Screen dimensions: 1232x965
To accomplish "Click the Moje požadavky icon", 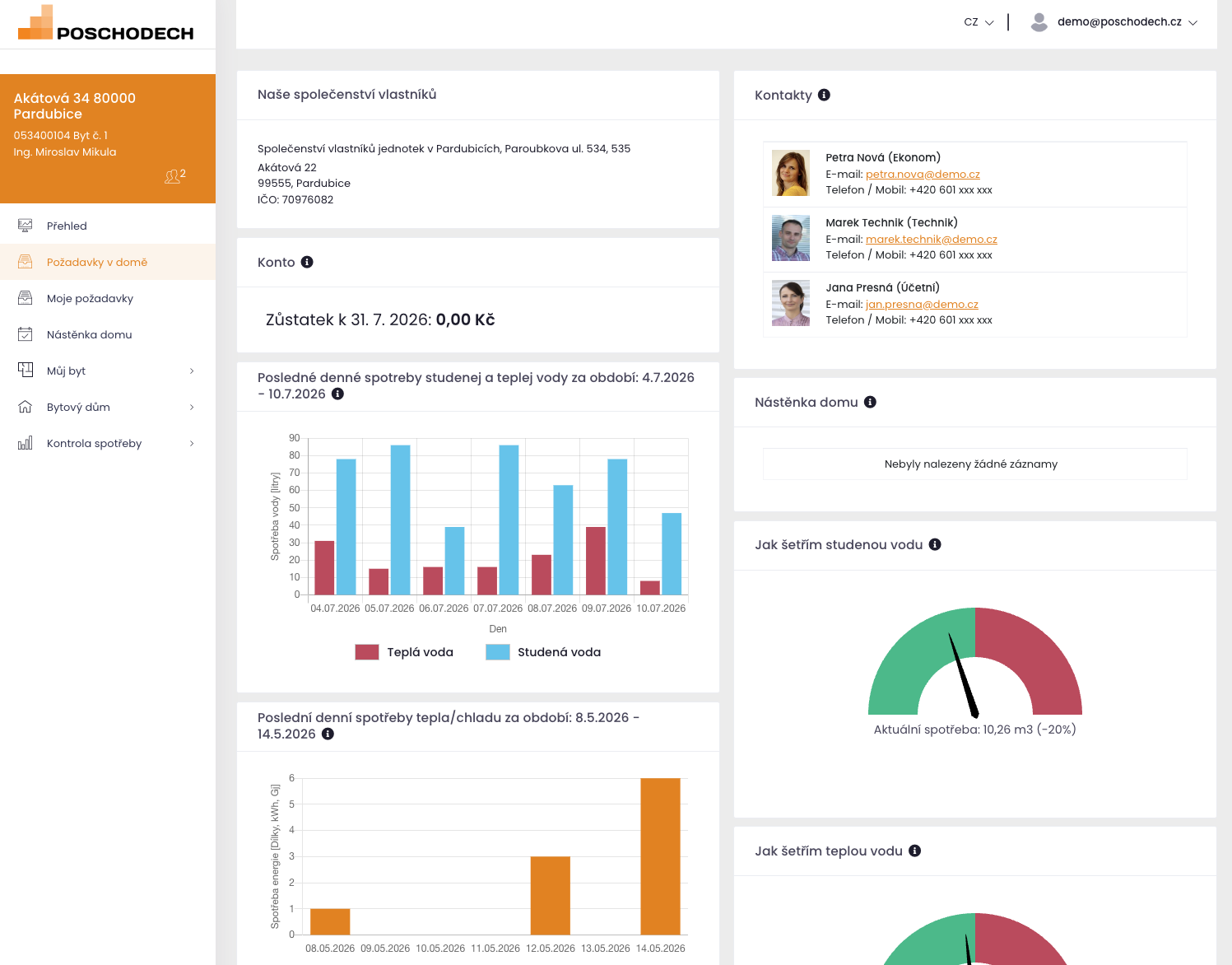I will point(26,298).
